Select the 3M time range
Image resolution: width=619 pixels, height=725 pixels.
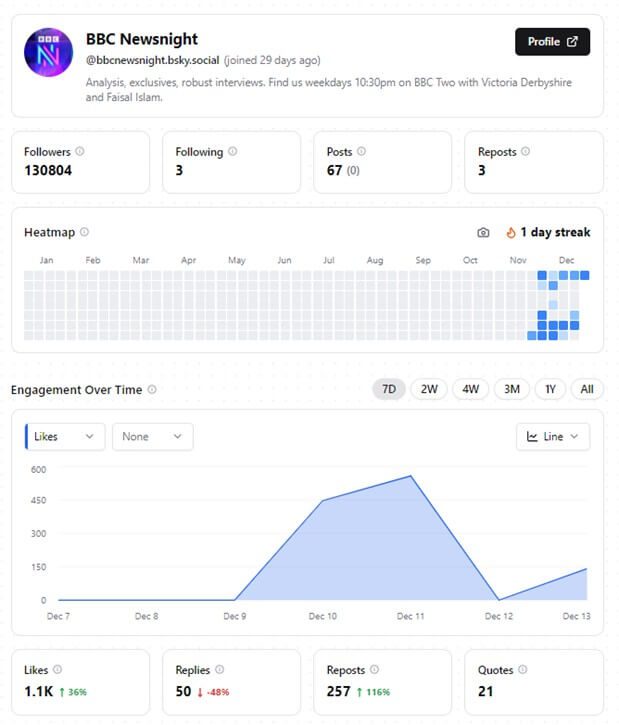(x=512, y=389)
